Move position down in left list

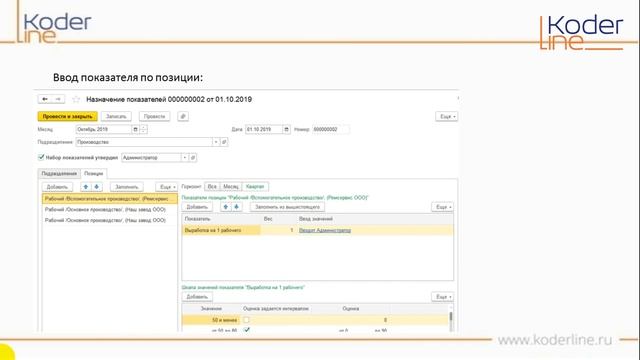point(97,187)
